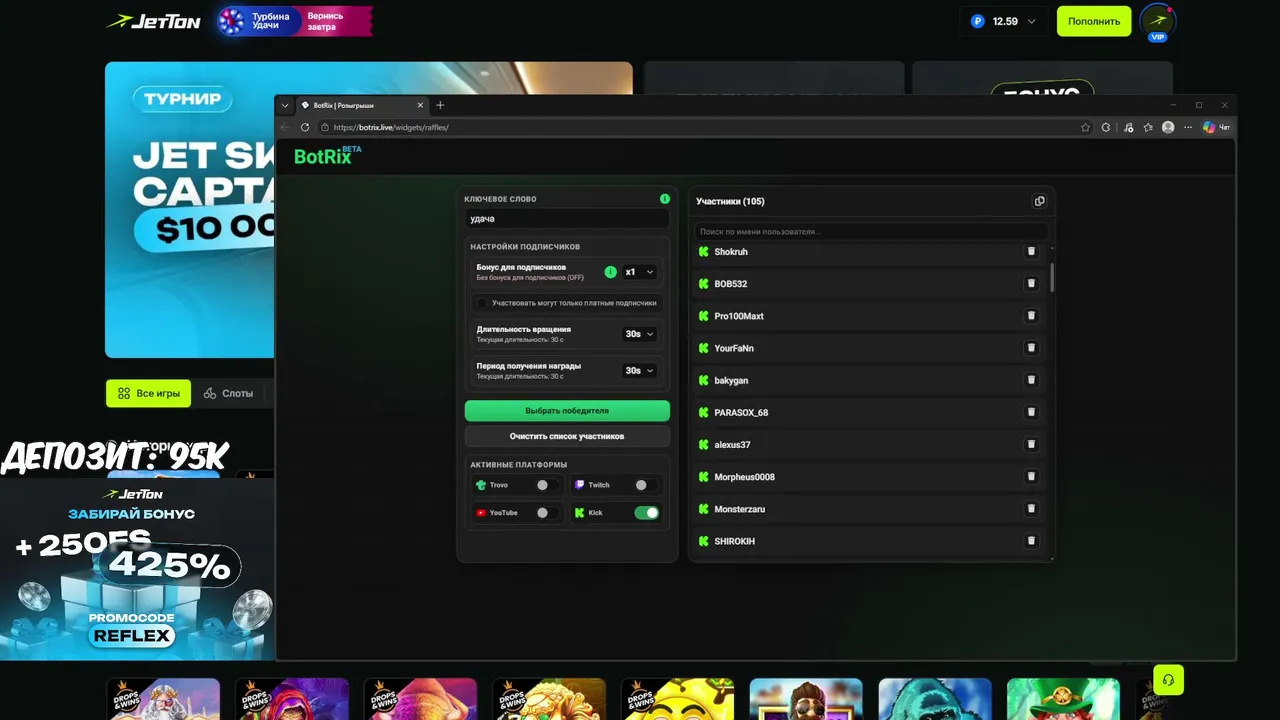
Task: Select the BotRix | Розыгрыши browser tab
Action: coord(363,105)
